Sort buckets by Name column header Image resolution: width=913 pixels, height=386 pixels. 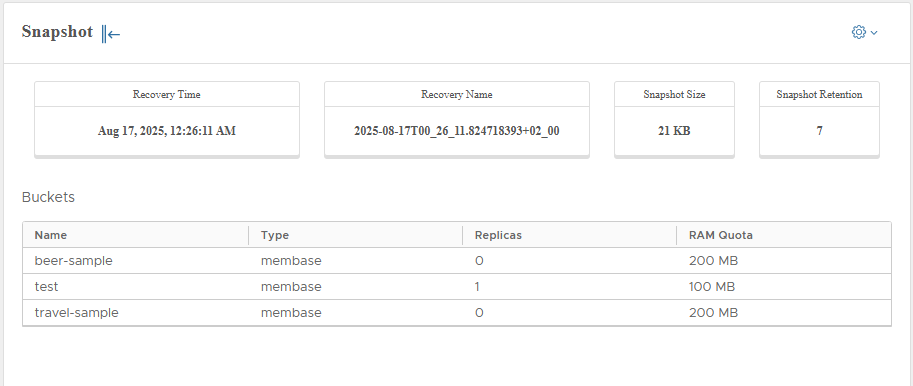(x=51, y=235)
